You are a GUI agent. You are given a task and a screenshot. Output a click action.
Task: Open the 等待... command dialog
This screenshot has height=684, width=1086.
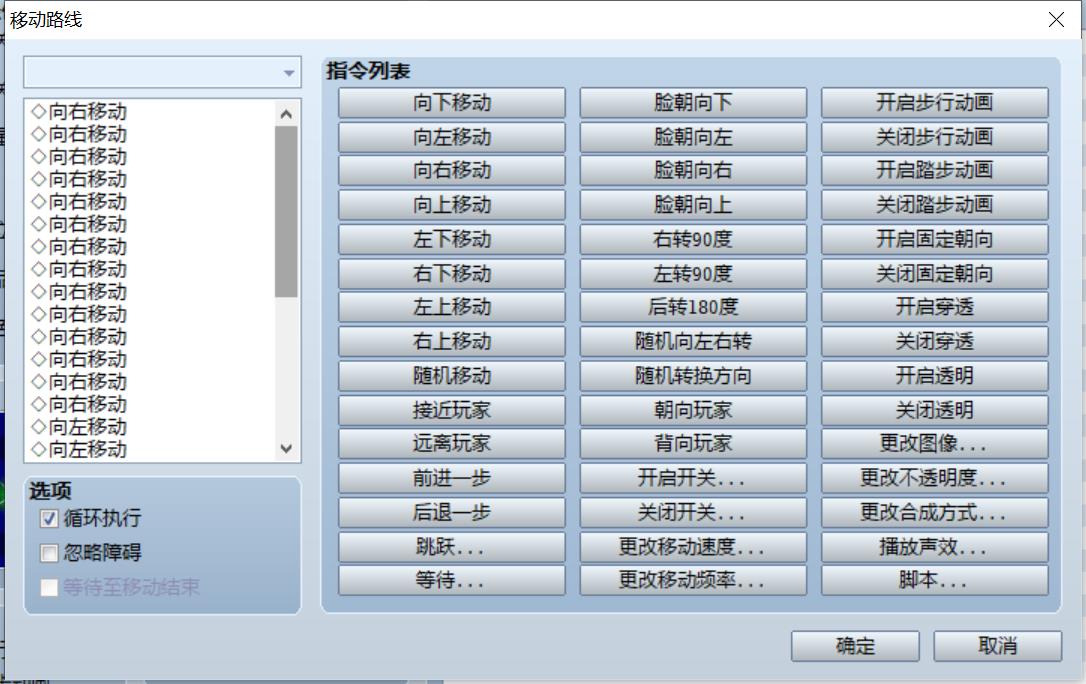tap(452, 580)
